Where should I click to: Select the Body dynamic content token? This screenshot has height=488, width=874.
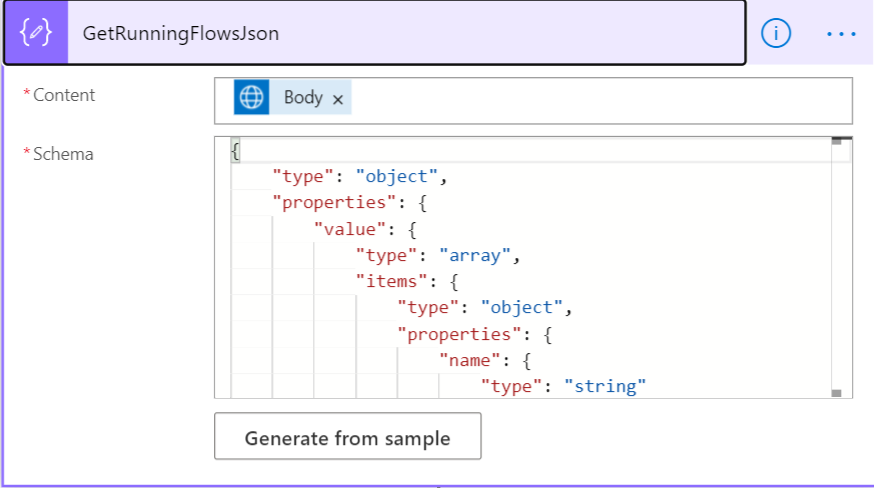pyautogui.click(x=303, y=98)
